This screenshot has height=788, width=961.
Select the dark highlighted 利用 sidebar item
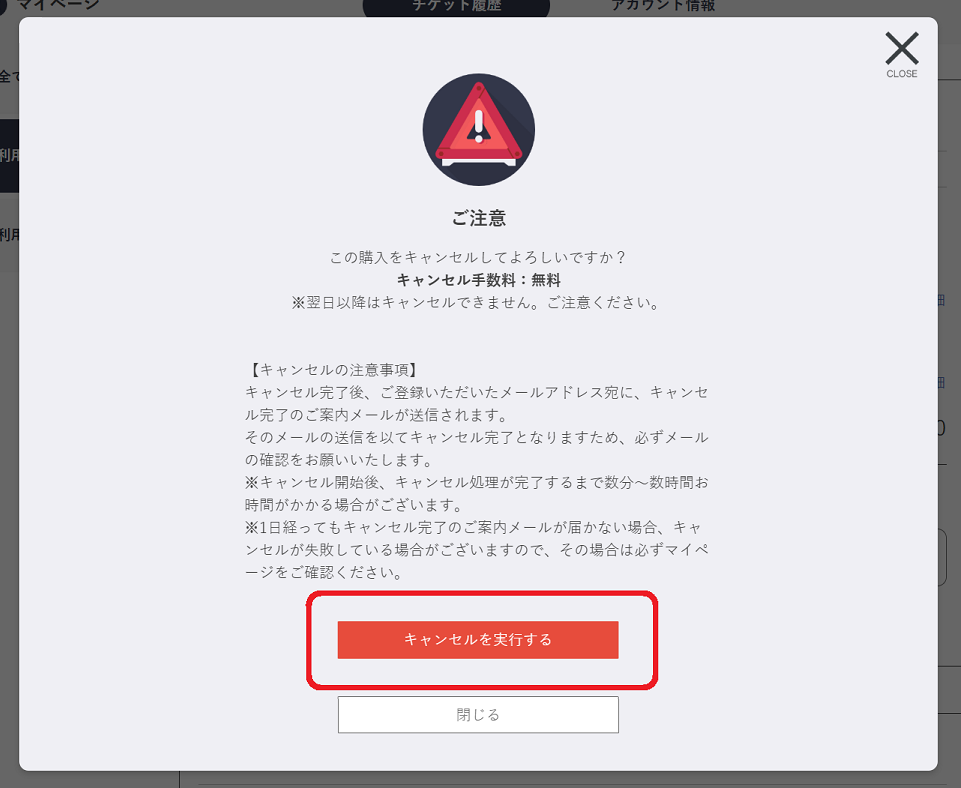9,156
